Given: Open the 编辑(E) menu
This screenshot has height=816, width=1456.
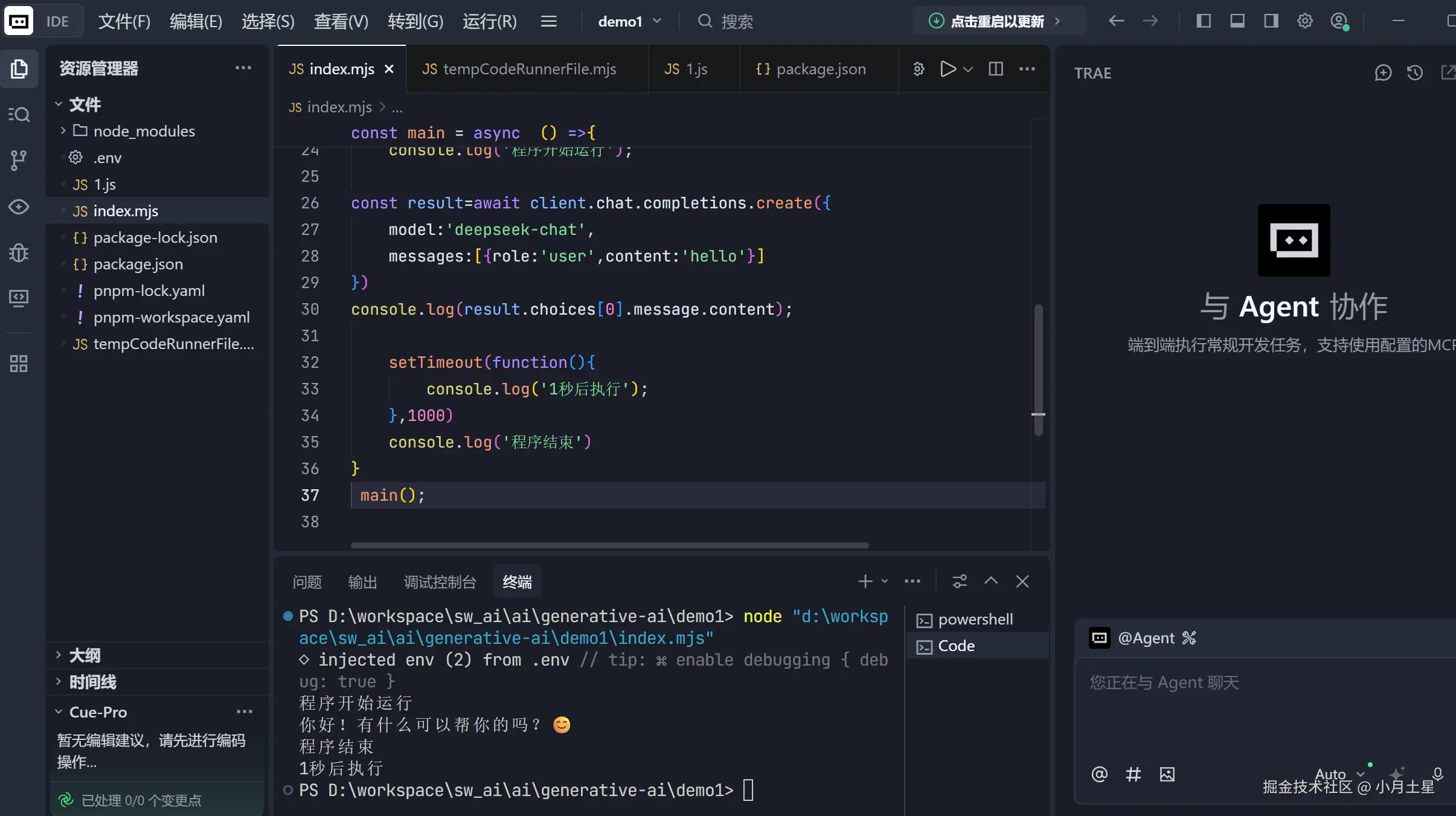Looking at the screenshot, I should tap(196, 22).
